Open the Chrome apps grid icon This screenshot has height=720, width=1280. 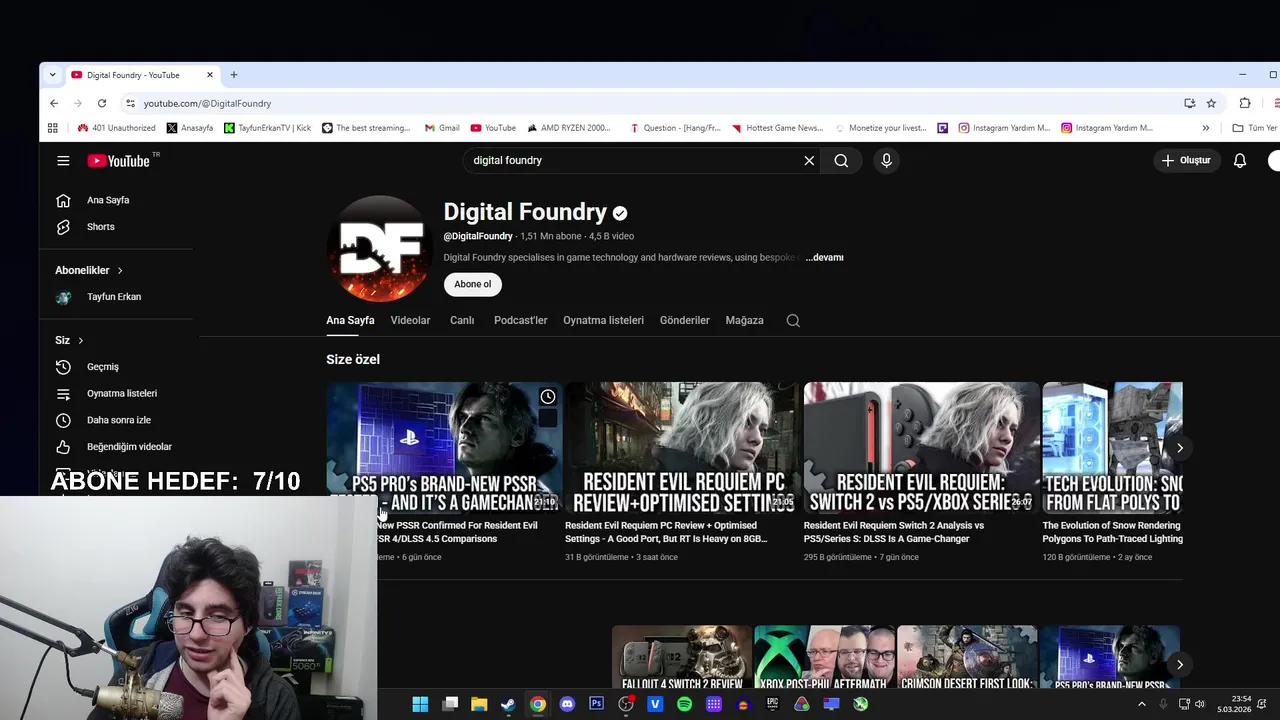point(53,128)
